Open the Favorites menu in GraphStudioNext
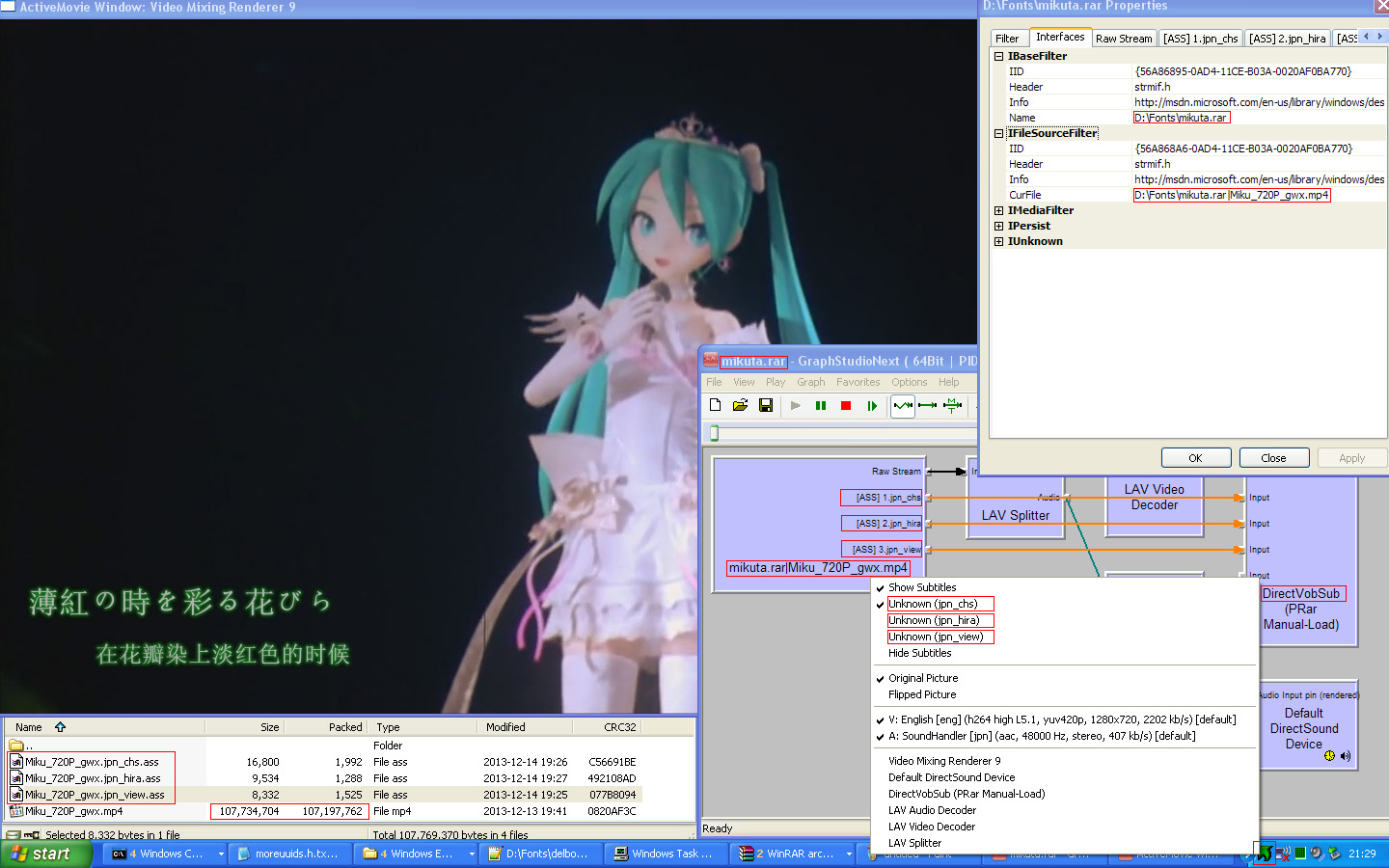The image size is (1389, 868). [x=858, y=382]
